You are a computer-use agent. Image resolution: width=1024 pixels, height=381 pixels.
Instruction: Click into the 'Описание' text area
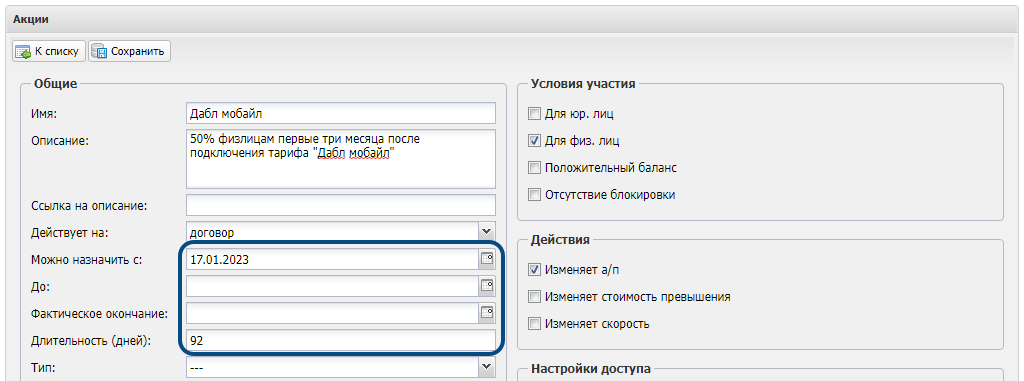pyautogui.click(x=341, y=159)
